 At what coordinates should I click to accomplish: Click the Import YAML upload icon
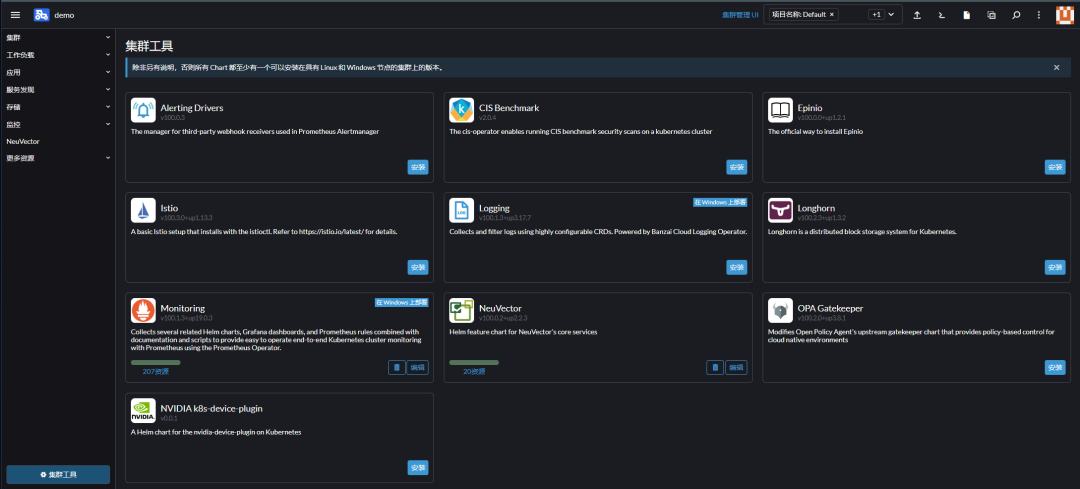[917, 14]
